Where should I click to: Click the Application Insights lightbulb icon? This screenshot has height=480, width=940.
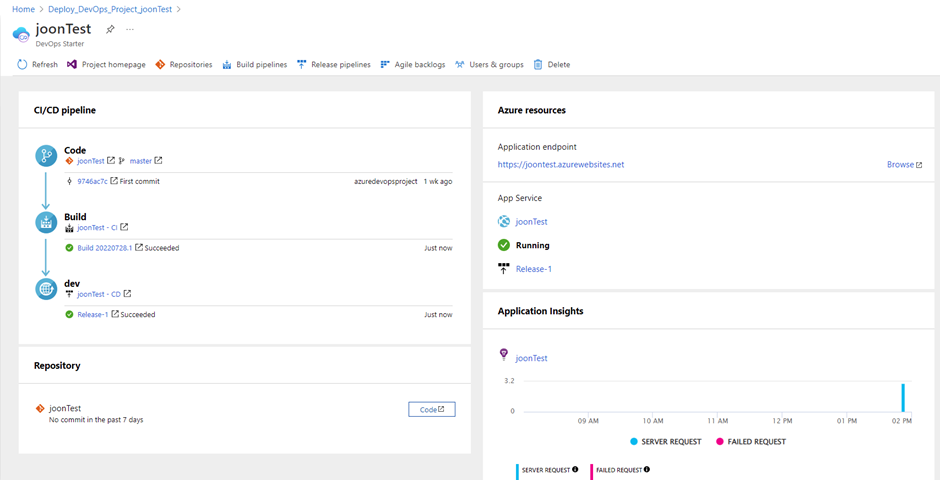(x=504, y=355)
